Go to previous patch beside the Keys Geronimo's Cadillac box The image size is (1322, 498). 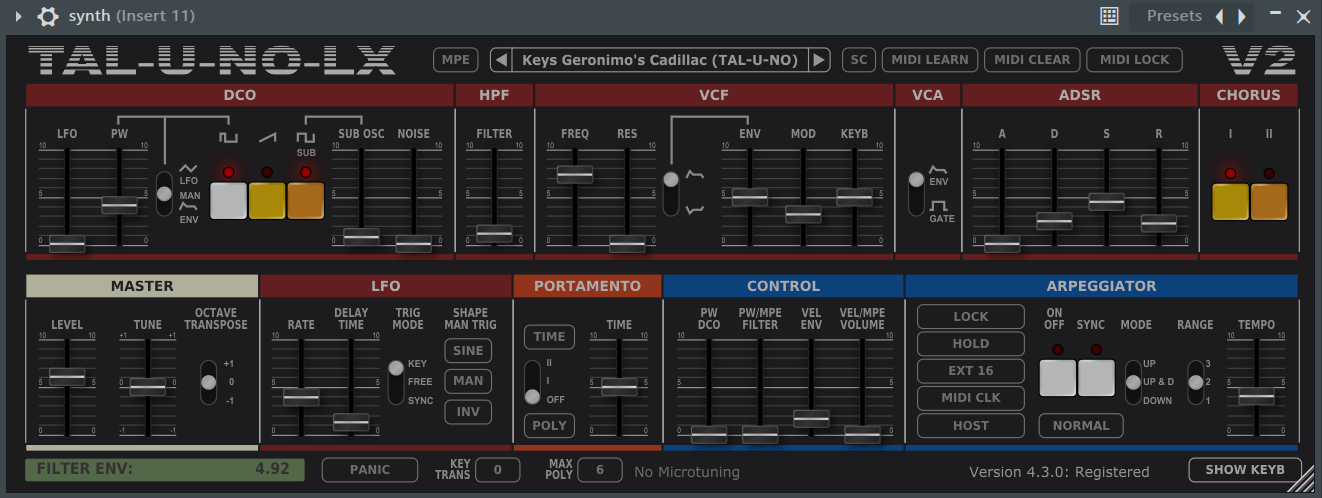tap(501, 60)
